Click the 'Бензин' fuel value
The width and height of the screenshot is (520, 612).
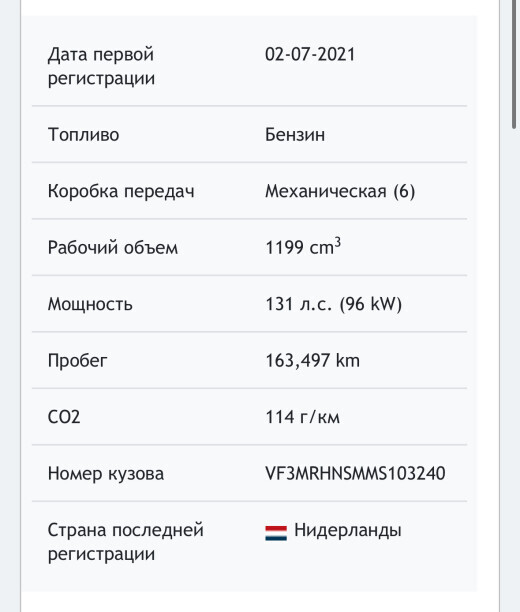coord(295,135)
